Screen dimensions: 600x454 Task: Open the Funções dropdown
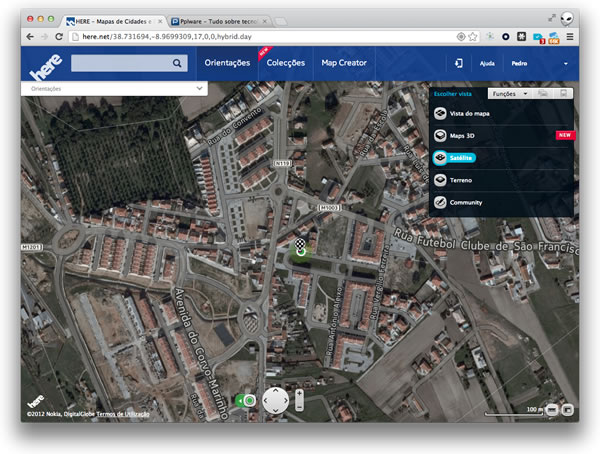509,93
